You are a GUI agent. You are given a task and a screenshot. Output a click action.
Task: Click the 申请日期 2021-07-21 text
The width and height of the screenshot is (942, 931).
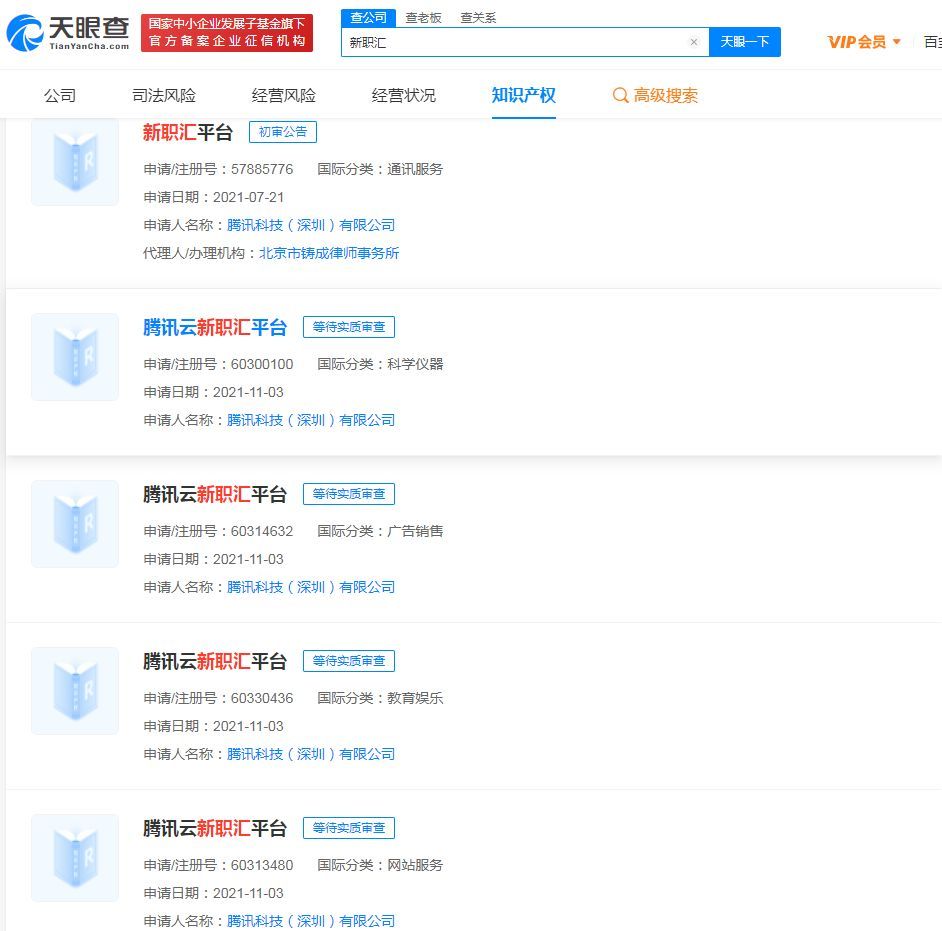(213, 197)
